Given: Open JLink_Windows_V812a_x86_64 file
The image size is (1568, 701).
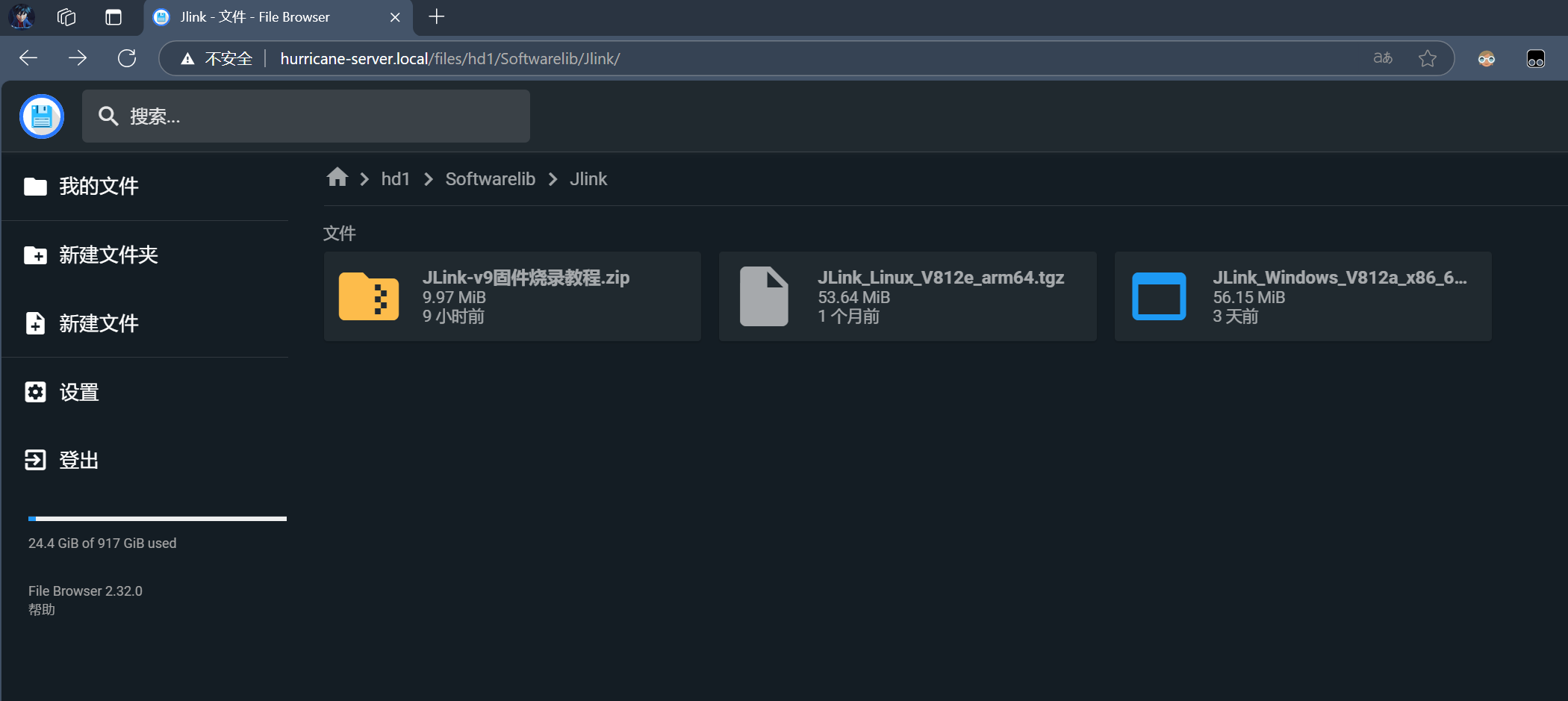Looking at the screenshot, I should point(1302,296).
